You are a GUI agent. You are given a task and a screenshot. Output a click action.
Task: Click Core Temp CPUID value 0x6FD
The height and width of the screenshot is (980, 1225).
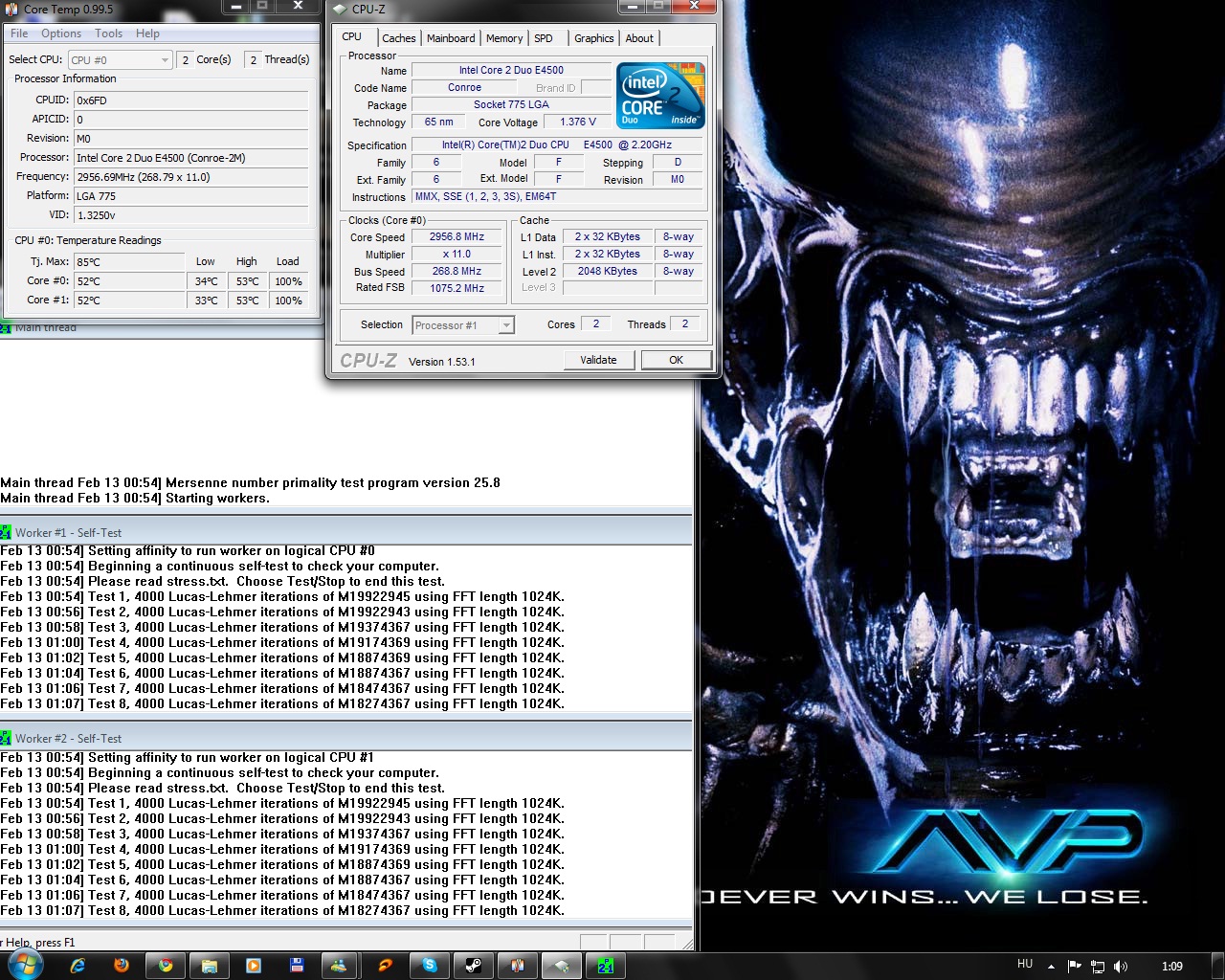[190, 100]
